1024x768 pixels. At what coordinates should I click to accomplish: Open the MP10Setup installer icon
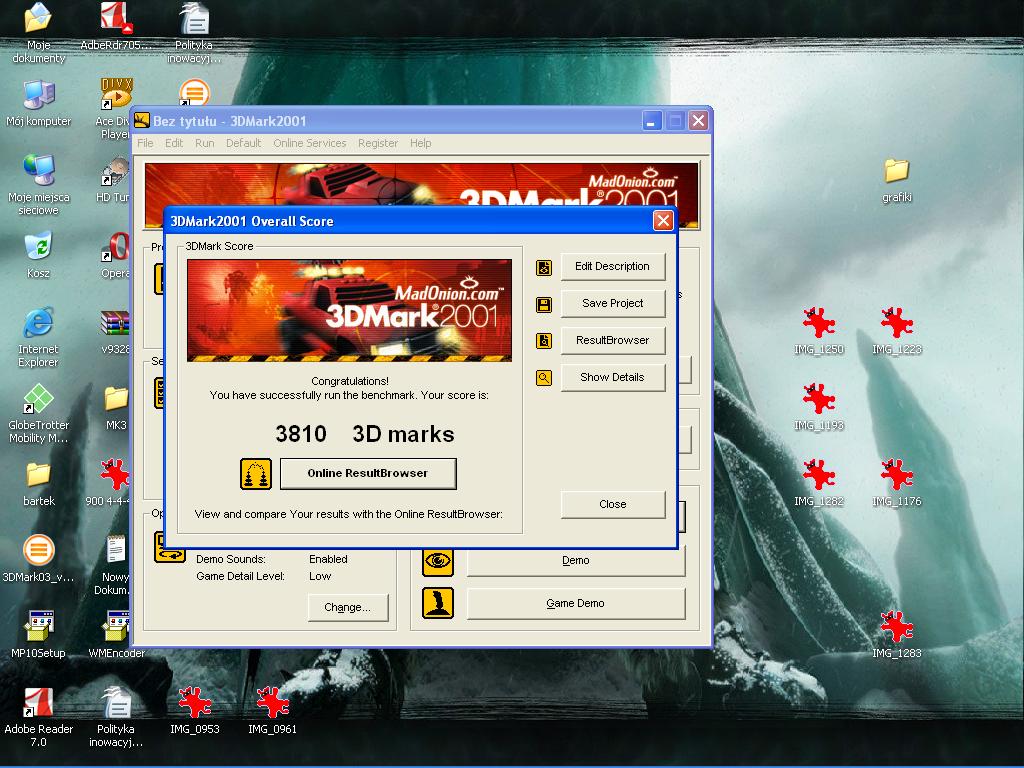[x=39, y=635]
